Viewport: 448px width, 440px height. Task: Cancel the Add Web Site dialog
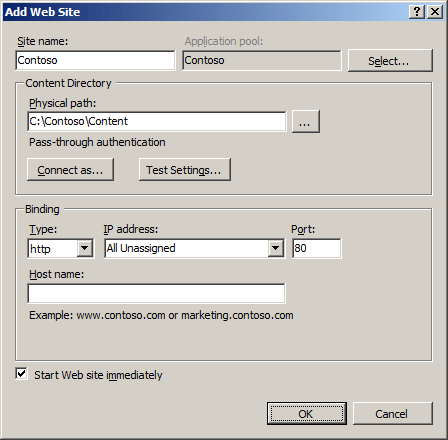[393, 414]
